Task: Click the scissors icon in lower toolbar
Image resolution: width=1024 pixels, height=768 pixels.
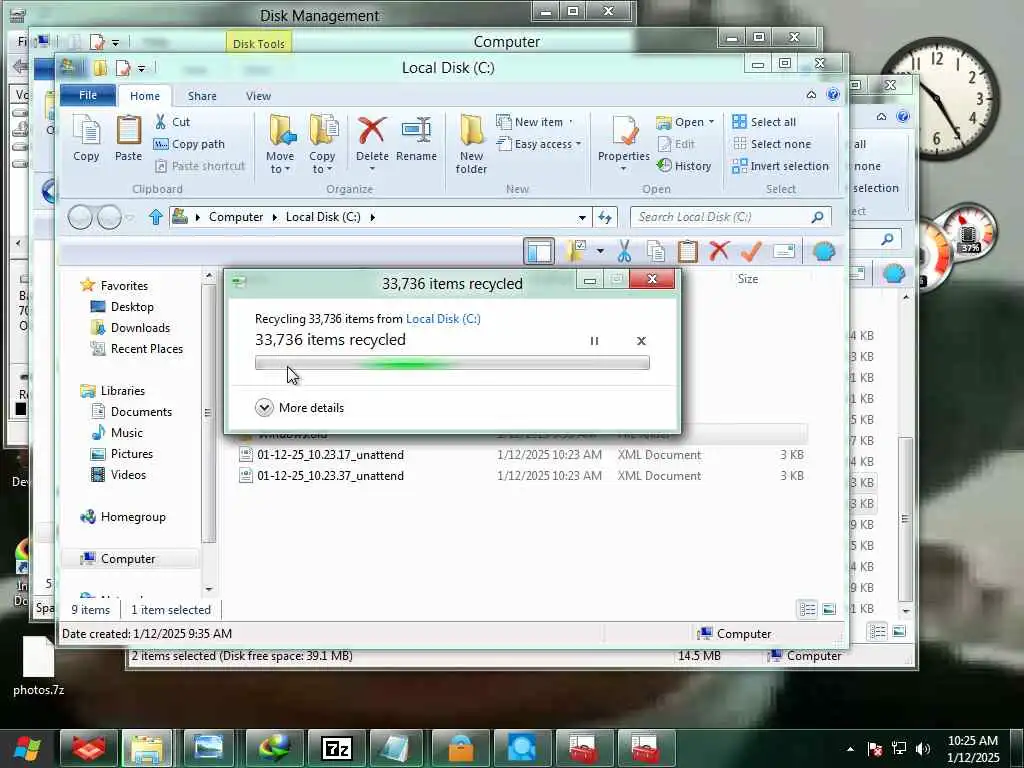Action: coord(624,251)
